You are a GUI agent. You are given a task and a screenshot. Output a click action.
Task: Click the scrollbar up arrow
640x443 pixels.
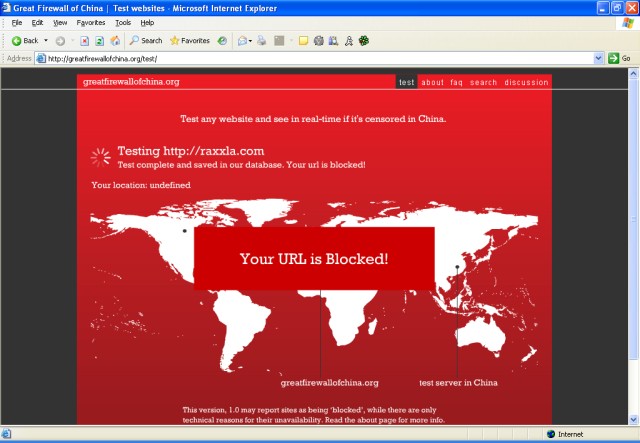[633, 74]
